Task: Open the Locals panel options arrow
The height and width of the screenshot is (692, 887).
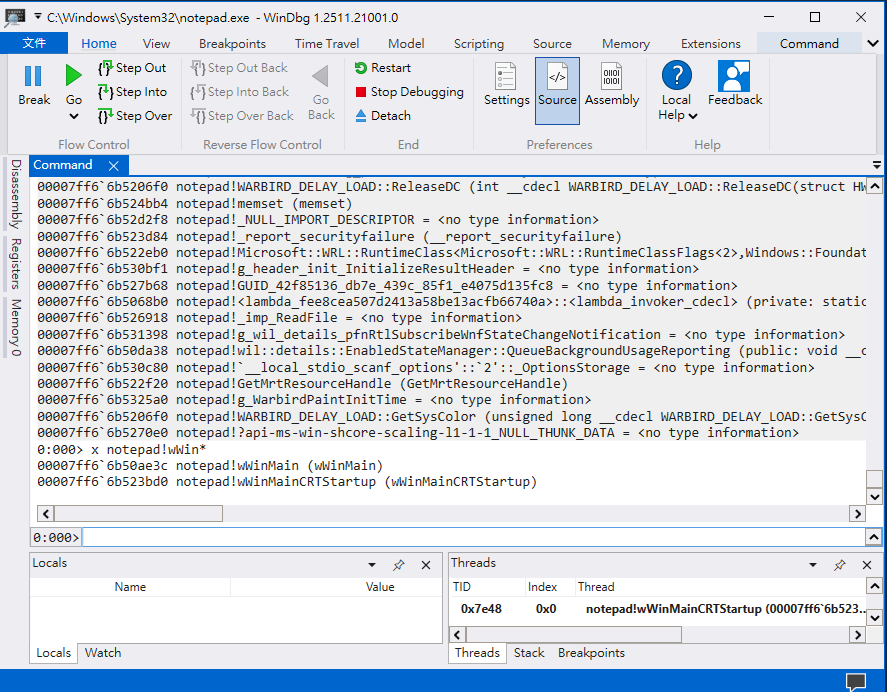Action: (x=372, y=565)
